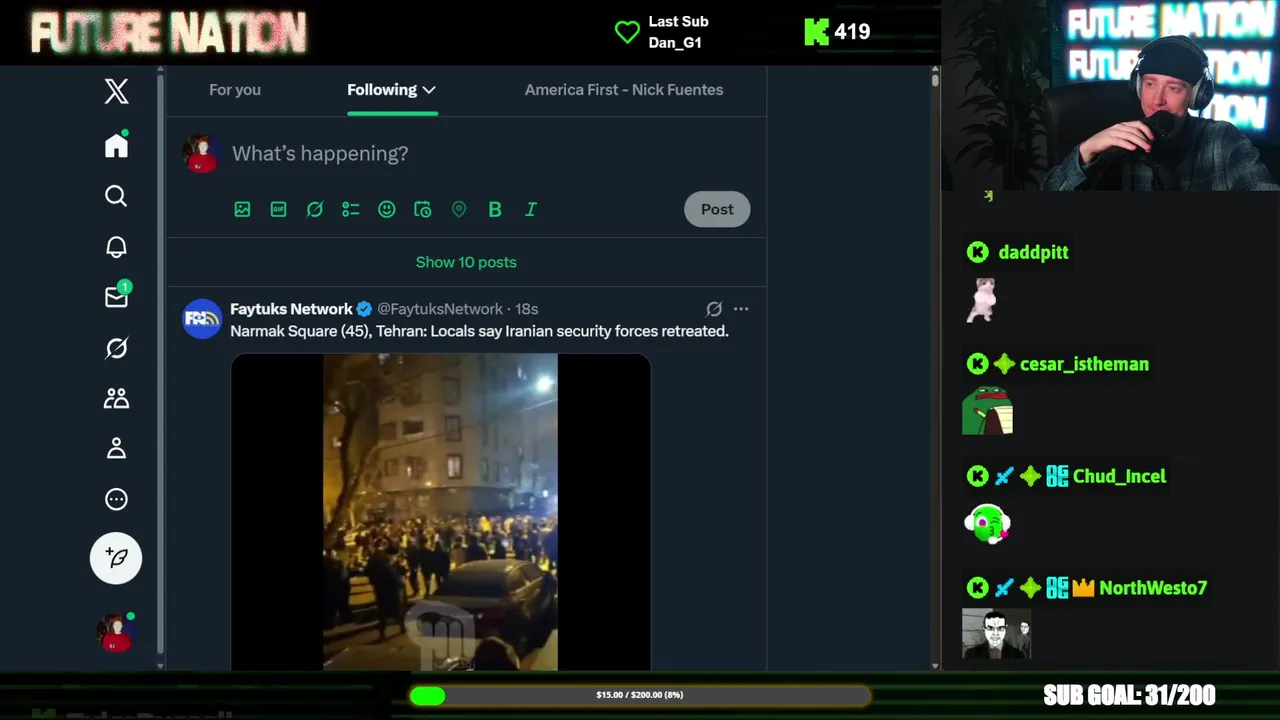This screenshot has width=1280, height=720.
Task: Open Notifications bell icon
Action: (116, 247)
